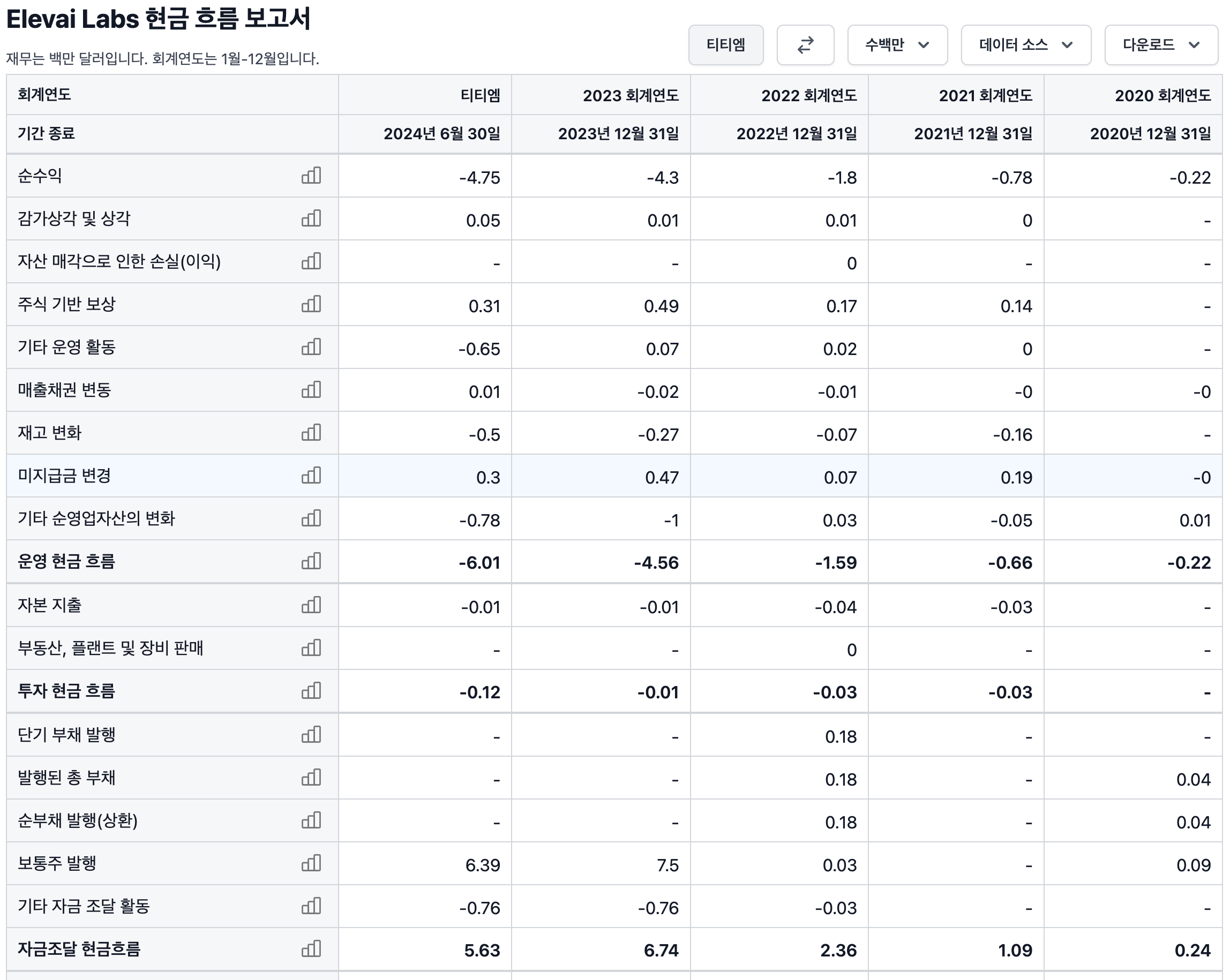The height and width of the screenshot is (980, 1230).
Task: Open chart icon for 재고 변화
Action: point(311,433)
